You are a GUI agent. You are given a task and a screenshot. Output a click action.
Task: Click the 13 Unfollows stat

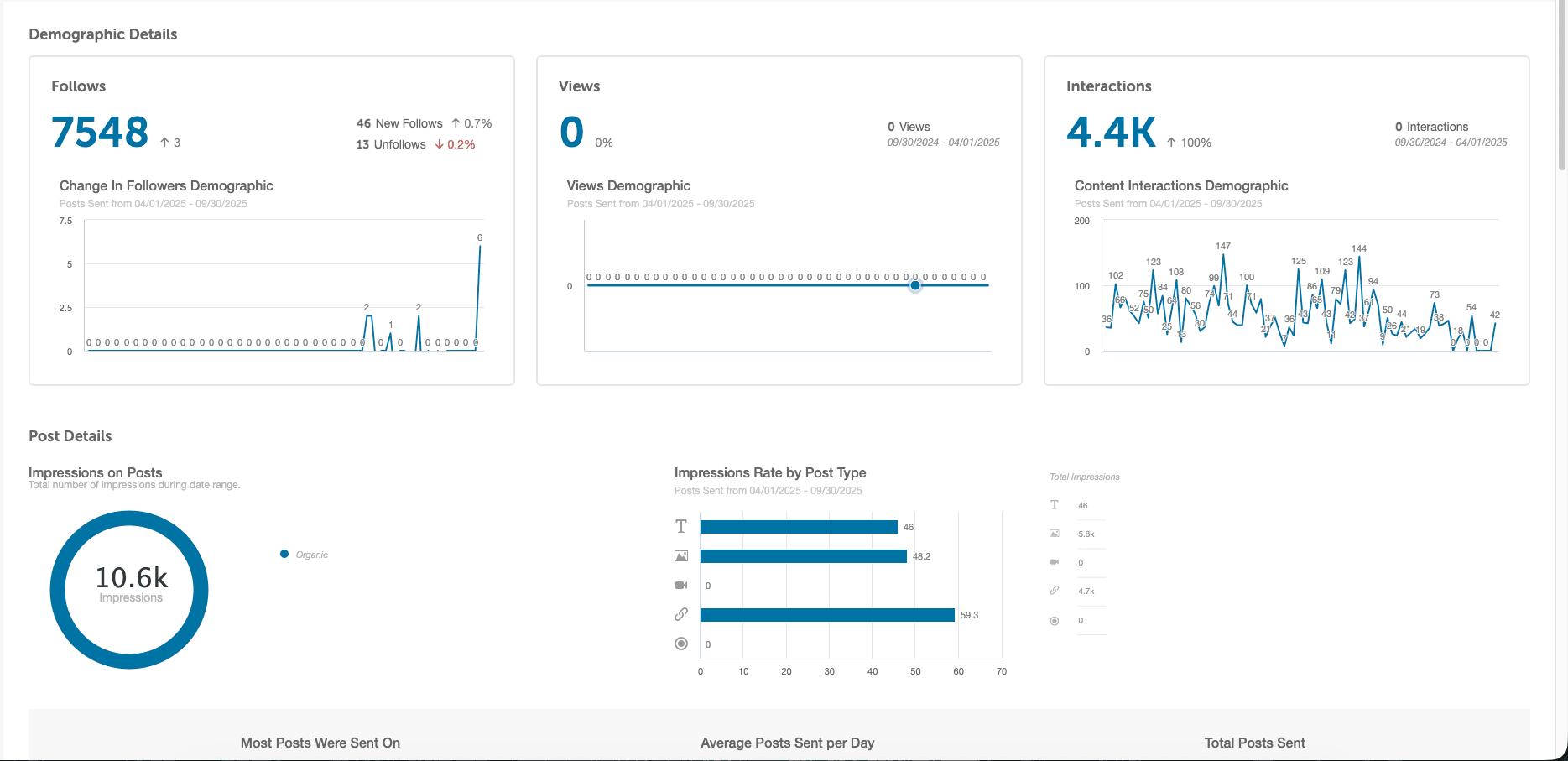[x=391, y=144]
